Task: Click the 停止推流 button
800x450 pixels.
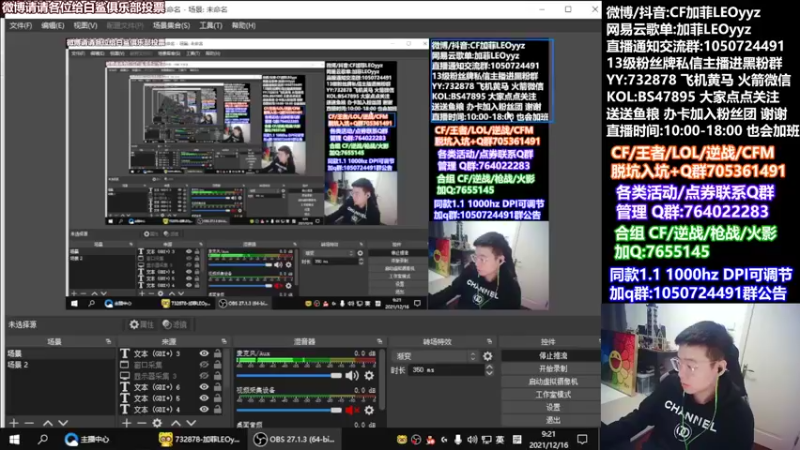Action: (553, 355)
